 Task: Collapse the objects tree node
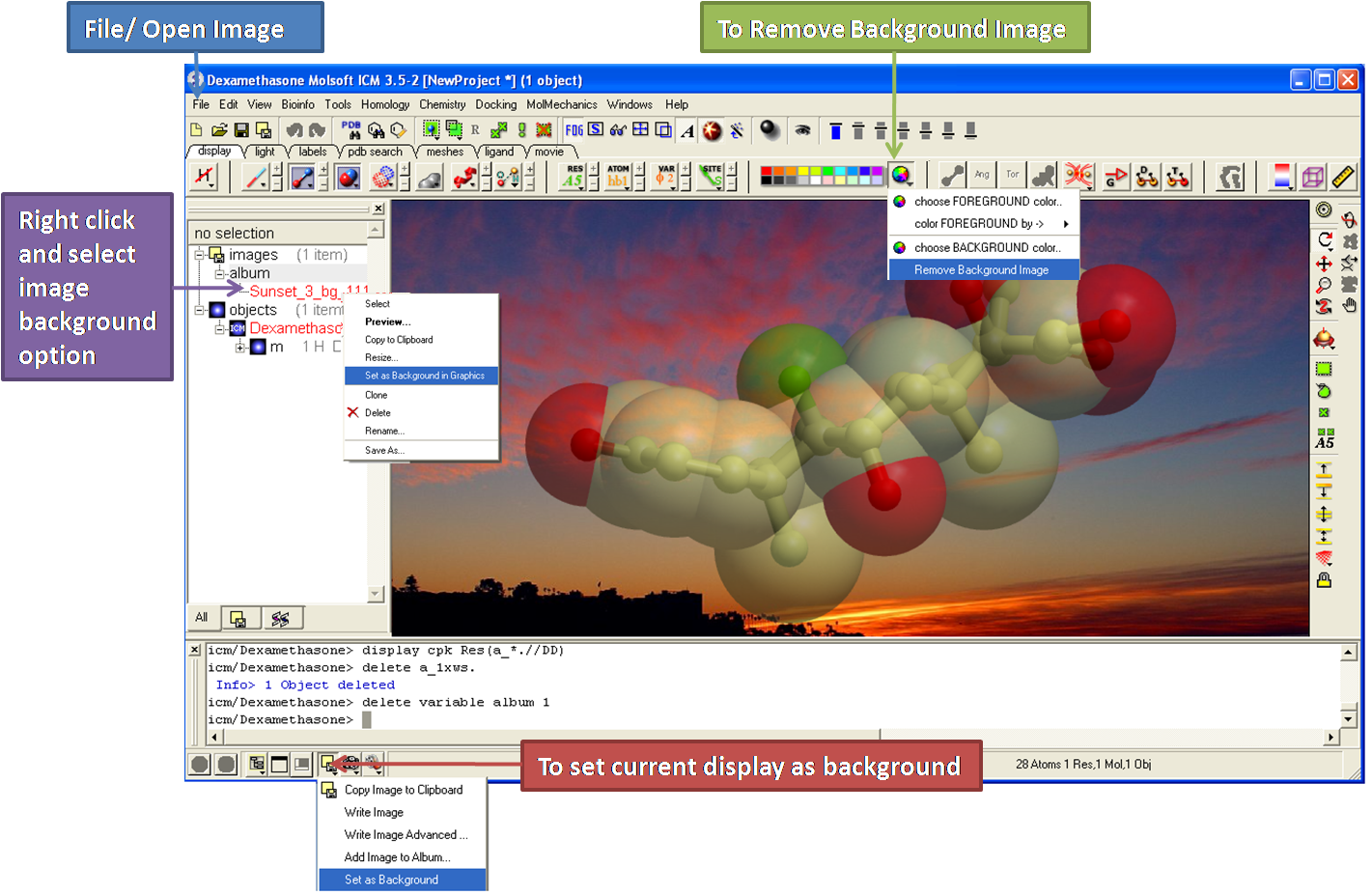pos(200,310)
